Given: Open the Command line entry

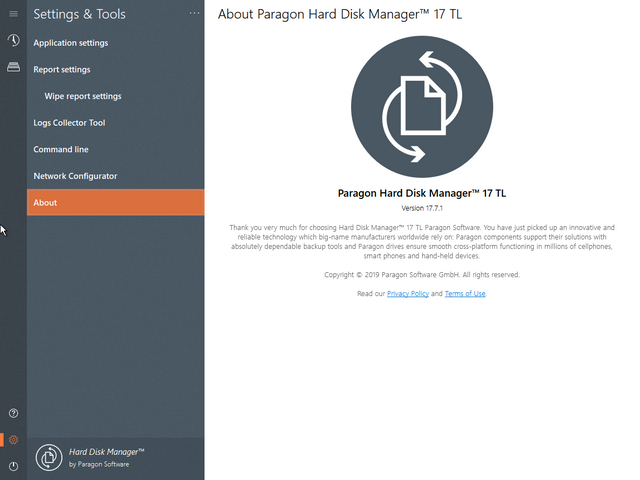Looking at the screenshot, I should [61, 149].
